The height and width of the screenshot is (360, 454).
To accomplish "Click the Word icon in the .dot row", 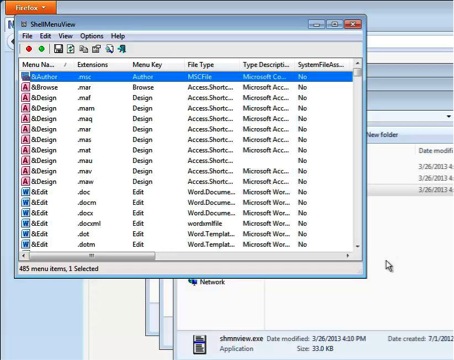I will pos(25,234).
